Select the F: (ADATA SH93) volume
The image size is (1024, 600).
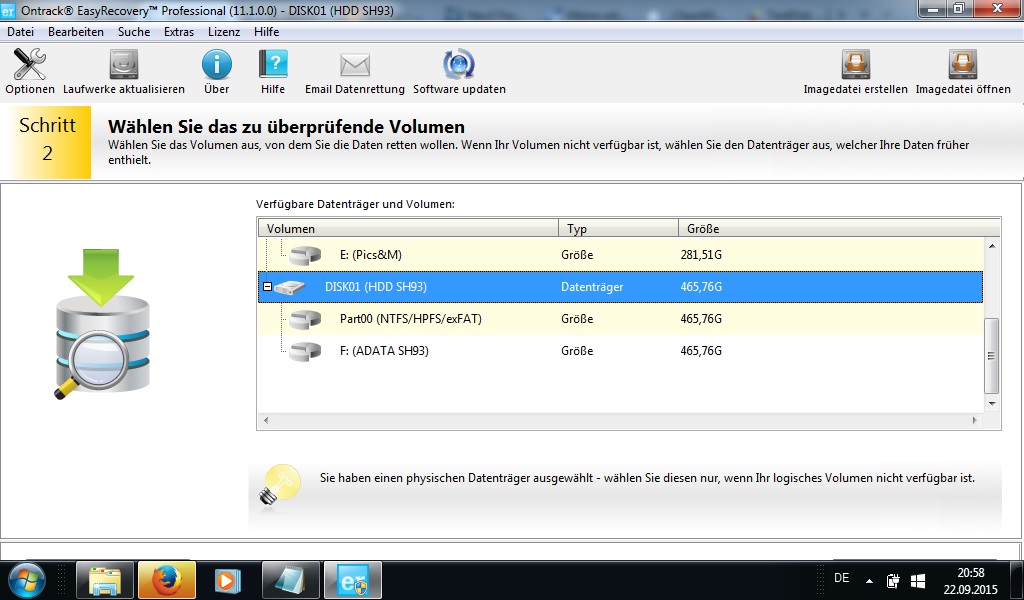[x=620, y=351]
